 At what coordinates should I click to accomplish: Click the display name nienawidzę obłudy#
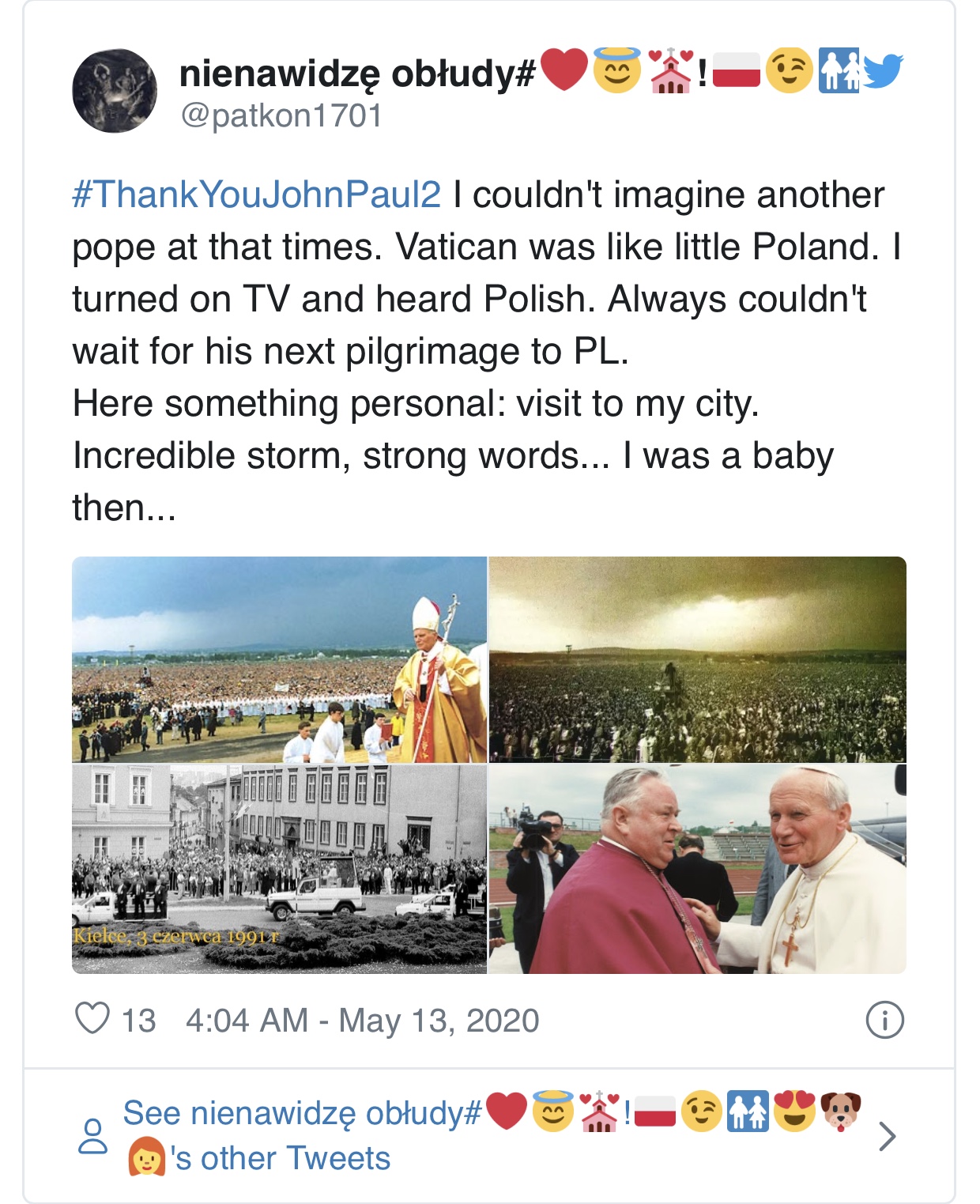point(357,74)
